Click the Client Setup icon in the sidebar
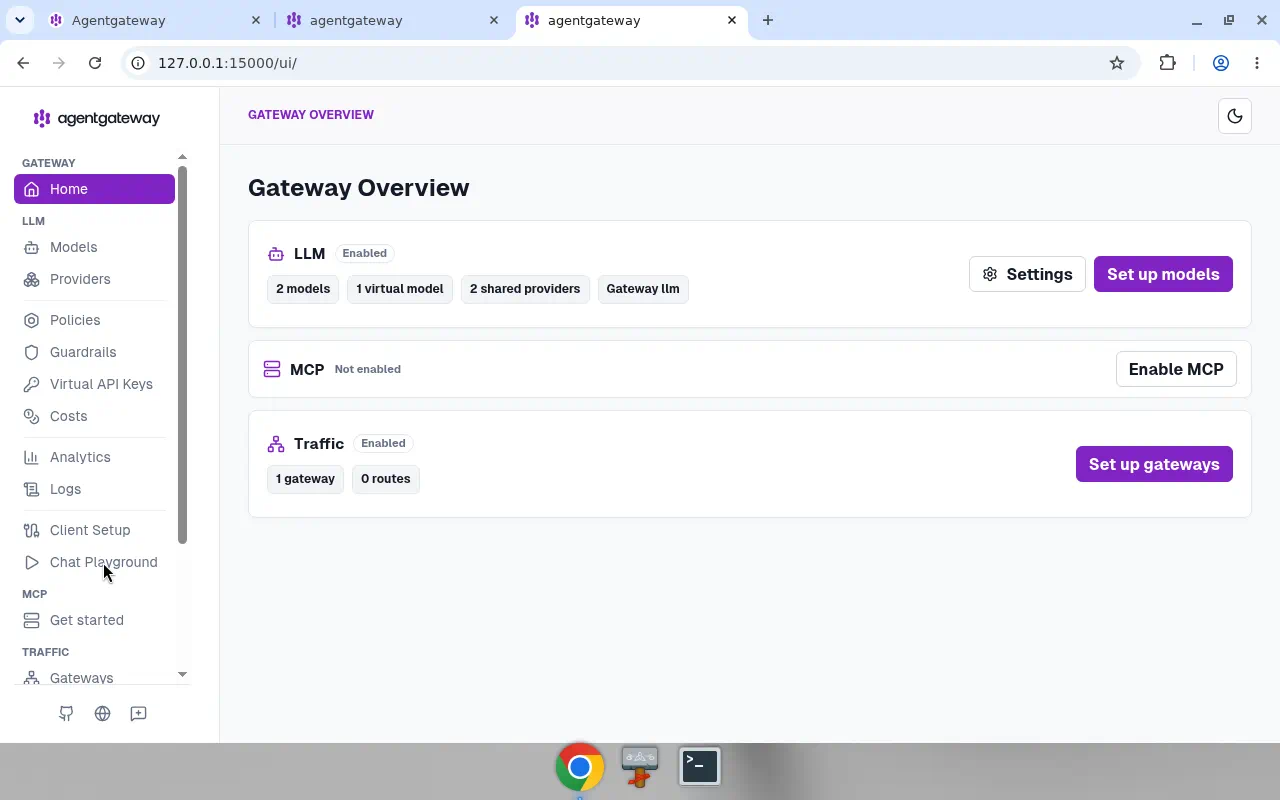This screenshot has width=1280, height=800. point(31,530)
